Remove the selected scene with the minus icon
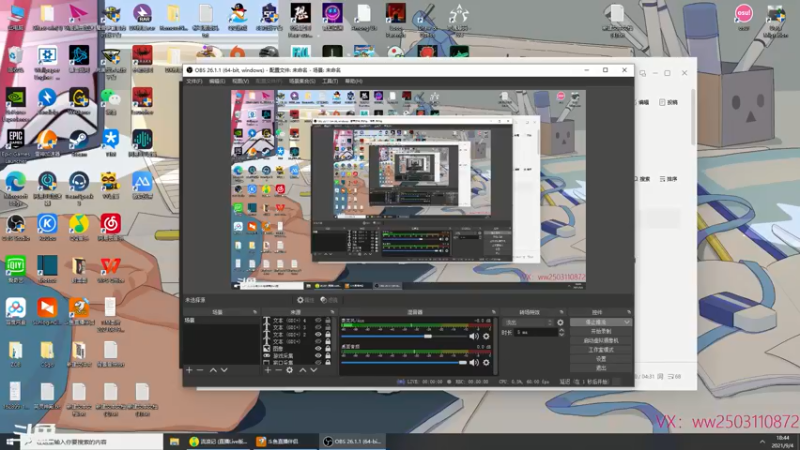Screen dimensions: 800x450 tap(200, 370)
